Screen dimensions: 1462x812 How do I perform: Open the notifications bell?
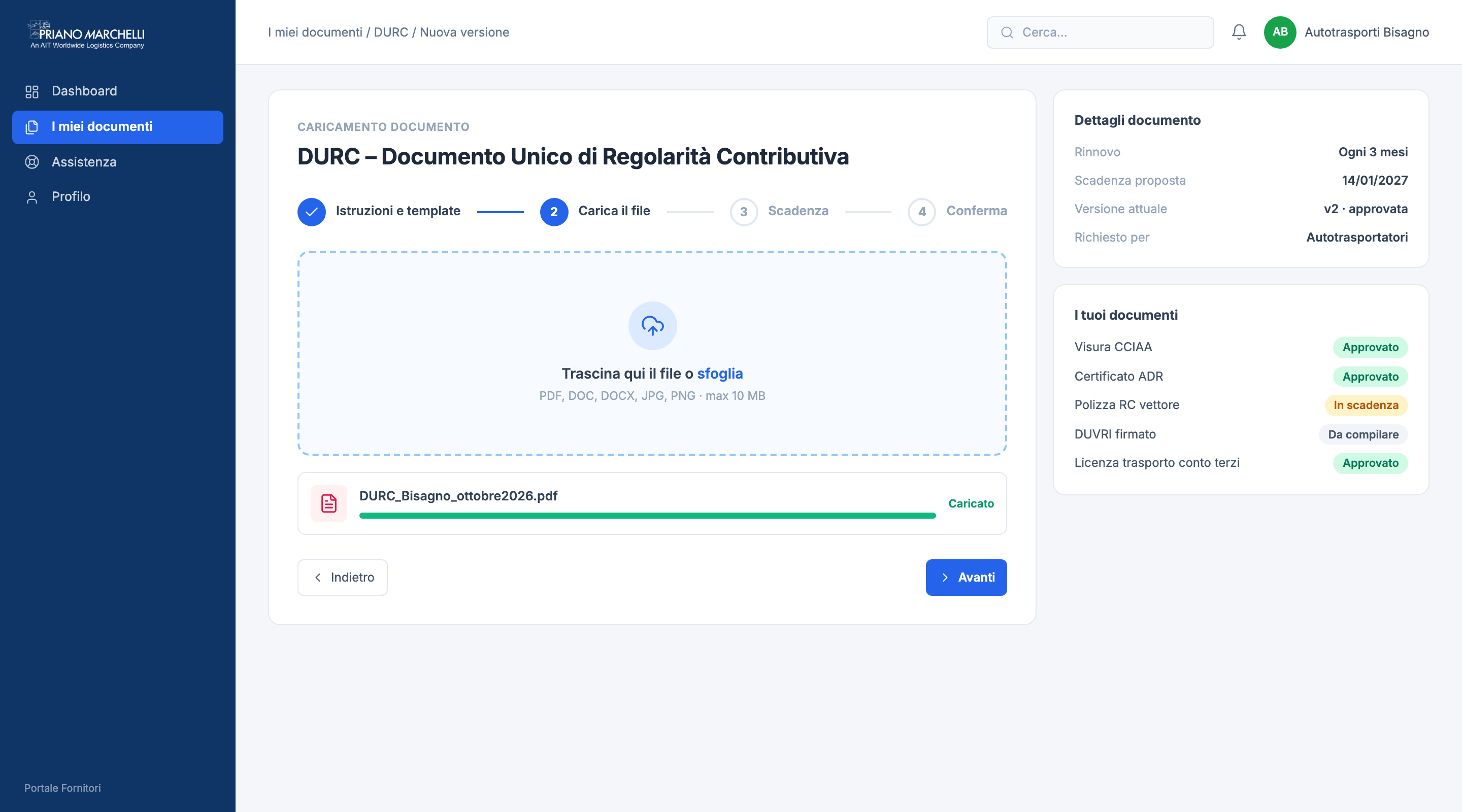pyautogui.click(x=1239, y=32)
